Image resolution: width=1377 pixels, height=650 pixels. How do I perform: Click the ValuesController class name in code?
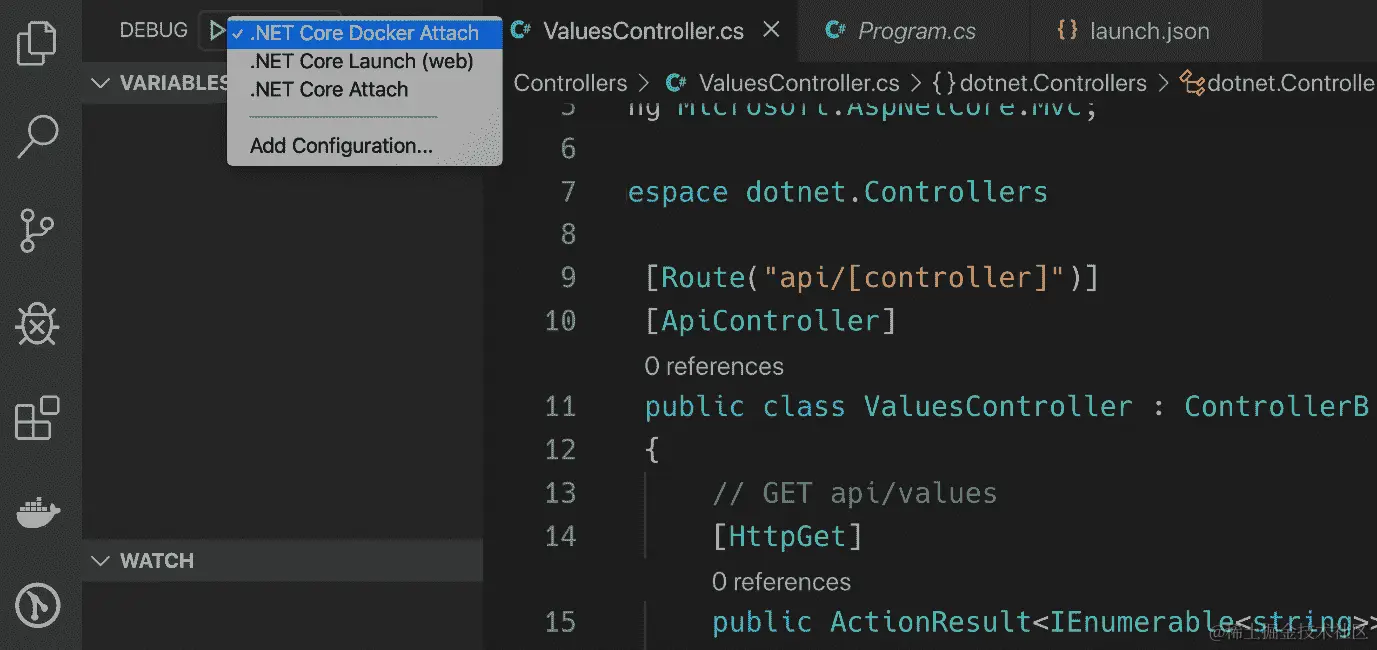click(998, 407)
